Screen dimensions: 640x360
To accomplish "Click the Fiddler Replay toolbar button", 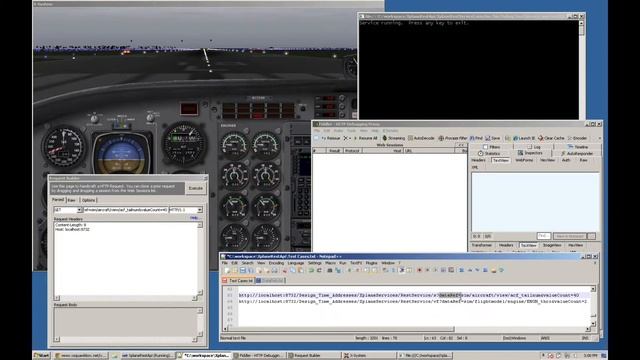I will pos(331,138).
